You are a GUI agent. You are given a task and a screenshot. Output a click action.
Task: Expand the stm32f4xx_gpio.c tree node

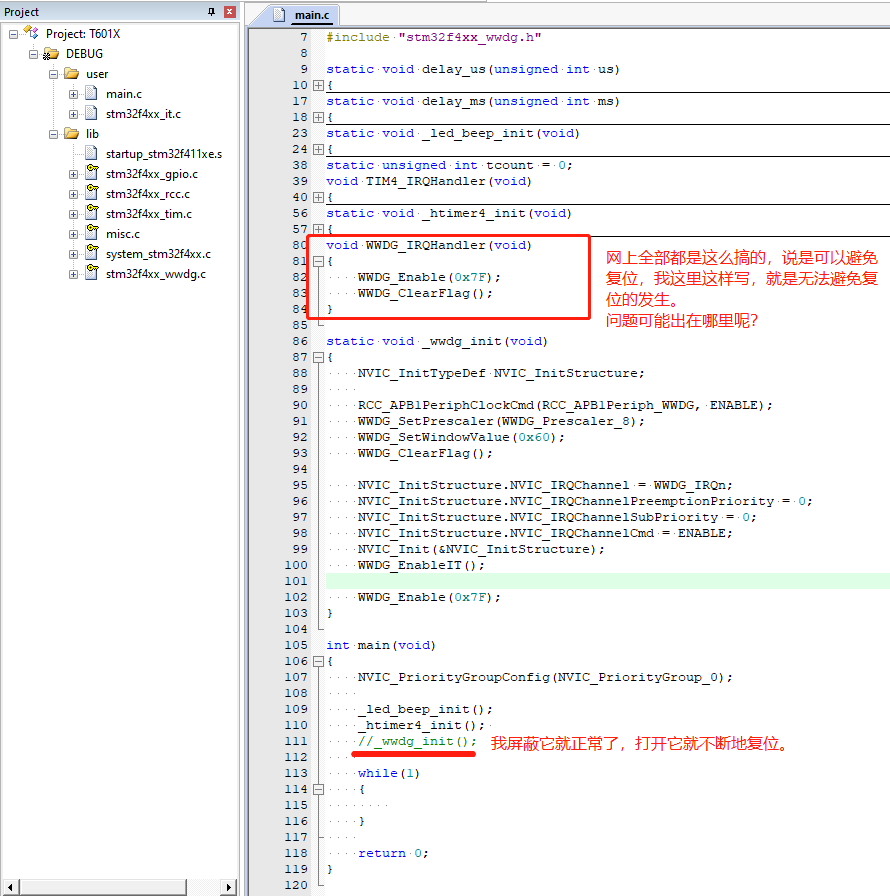coord(71,173)
